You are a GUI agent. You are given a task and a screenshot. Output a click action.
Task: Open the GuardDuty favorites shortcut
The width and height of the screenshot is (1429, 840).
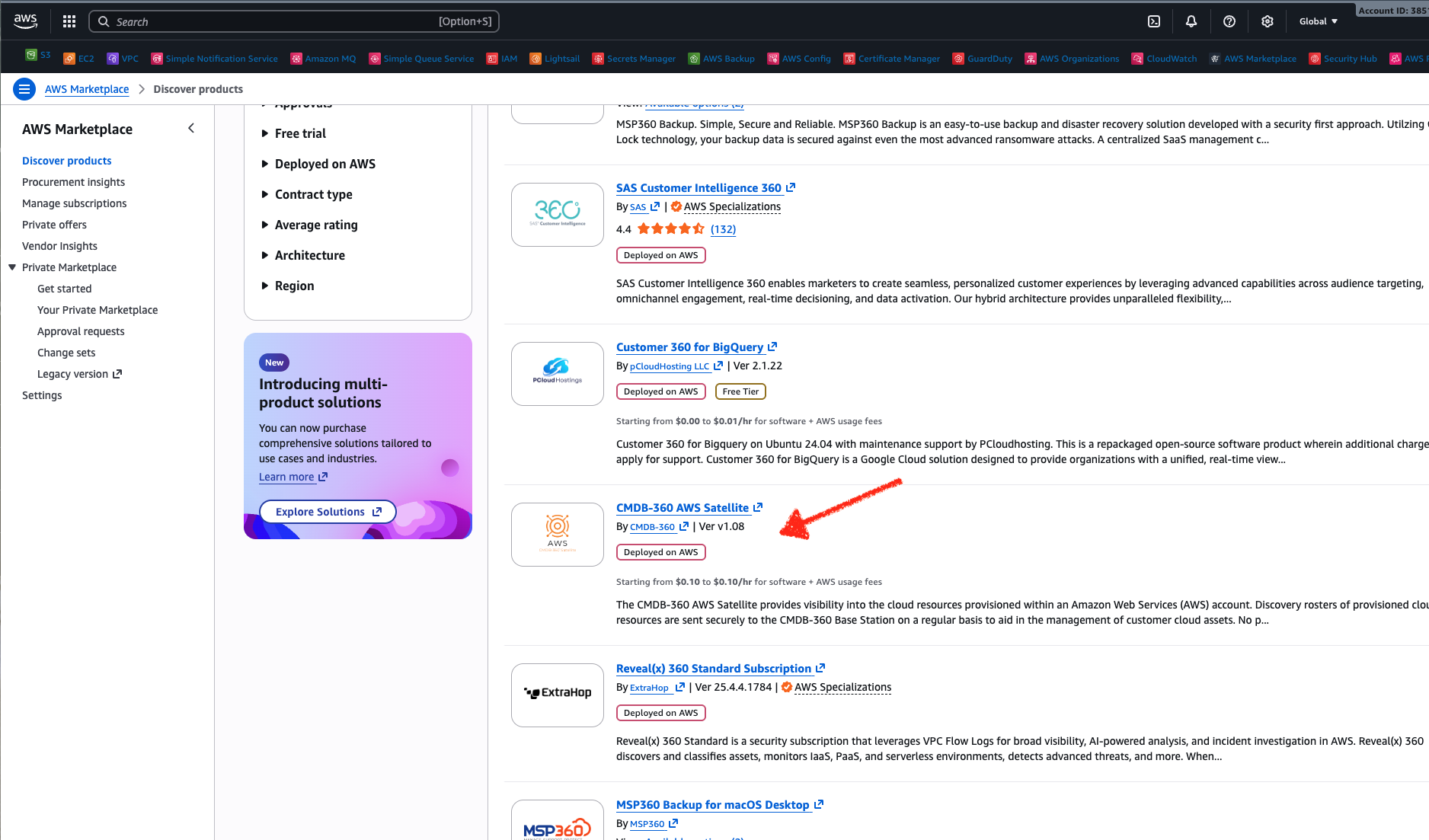[x=983, y=59]
